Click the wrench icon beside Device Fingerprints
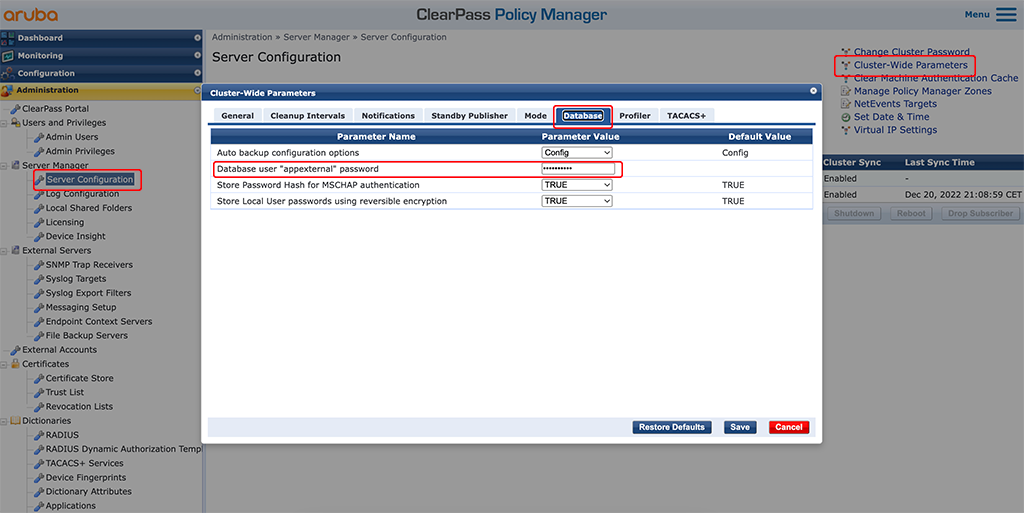The width and height of the screenshot is (1024, 513). [39, 478]
